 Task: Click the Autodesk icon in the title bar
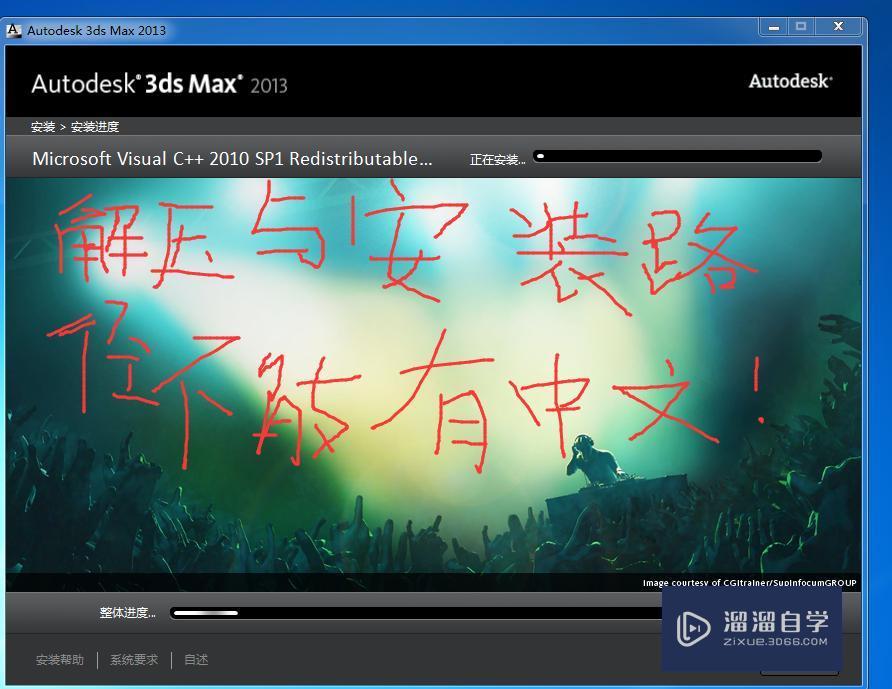pos(13,30)
